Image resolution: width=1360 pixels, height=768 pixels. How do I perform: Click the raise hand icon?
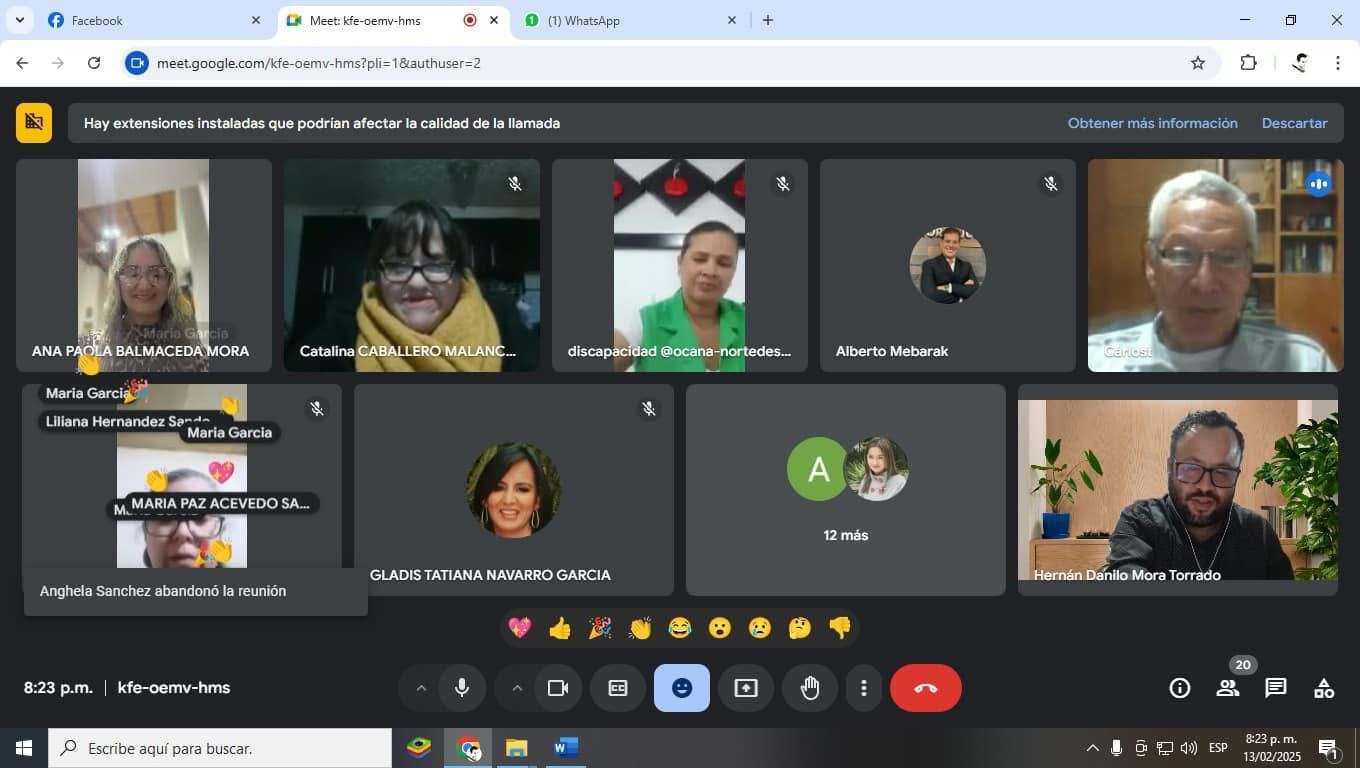click(x=810, y=688)
